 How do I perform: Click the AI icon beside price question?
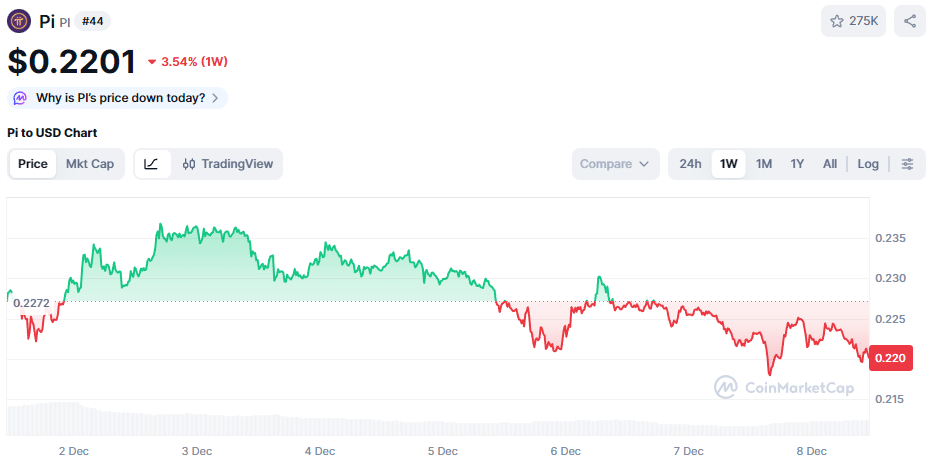[20, 98]
